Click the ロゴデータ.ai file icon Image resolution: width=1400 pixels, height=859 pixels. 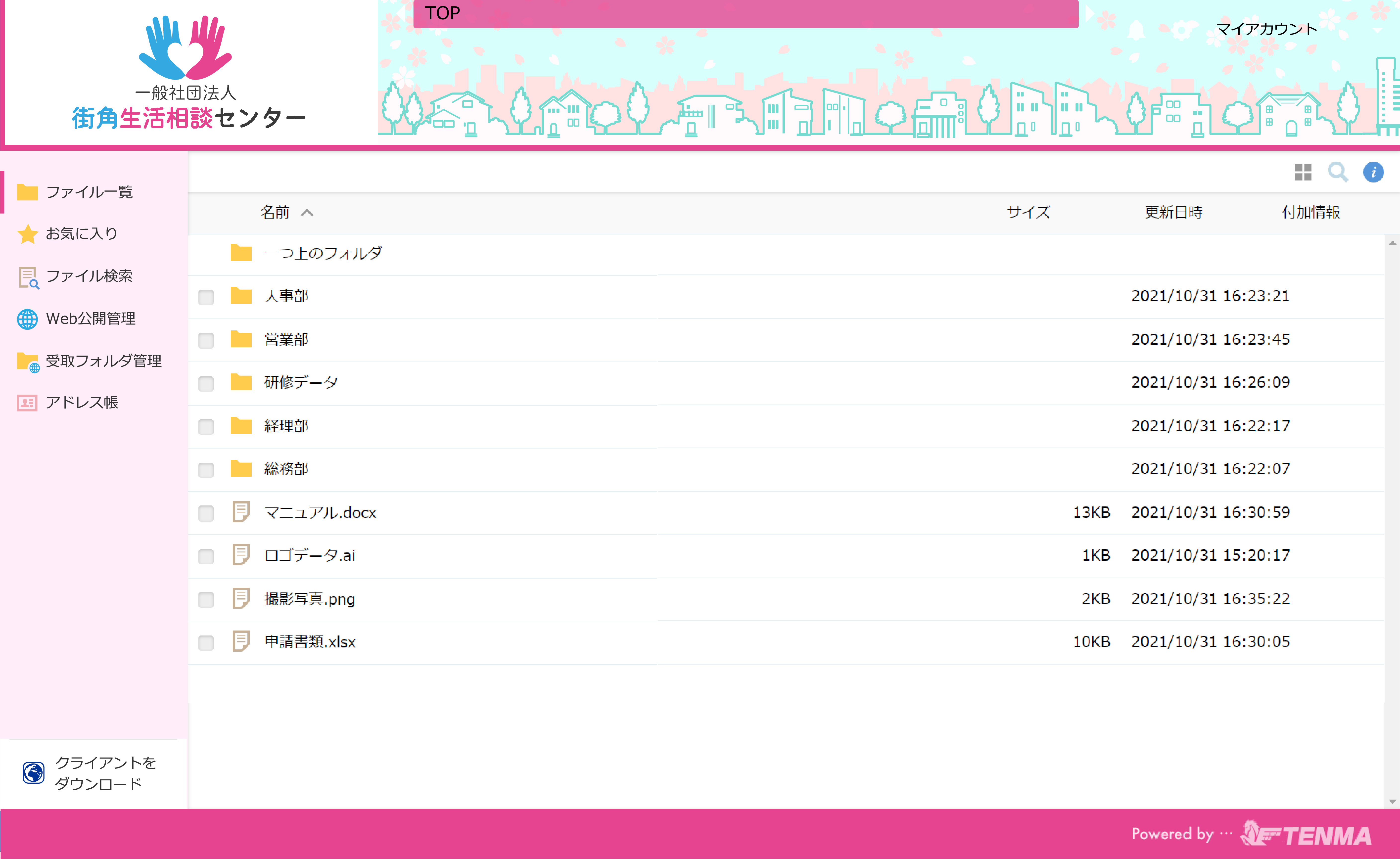coord(241,555)
